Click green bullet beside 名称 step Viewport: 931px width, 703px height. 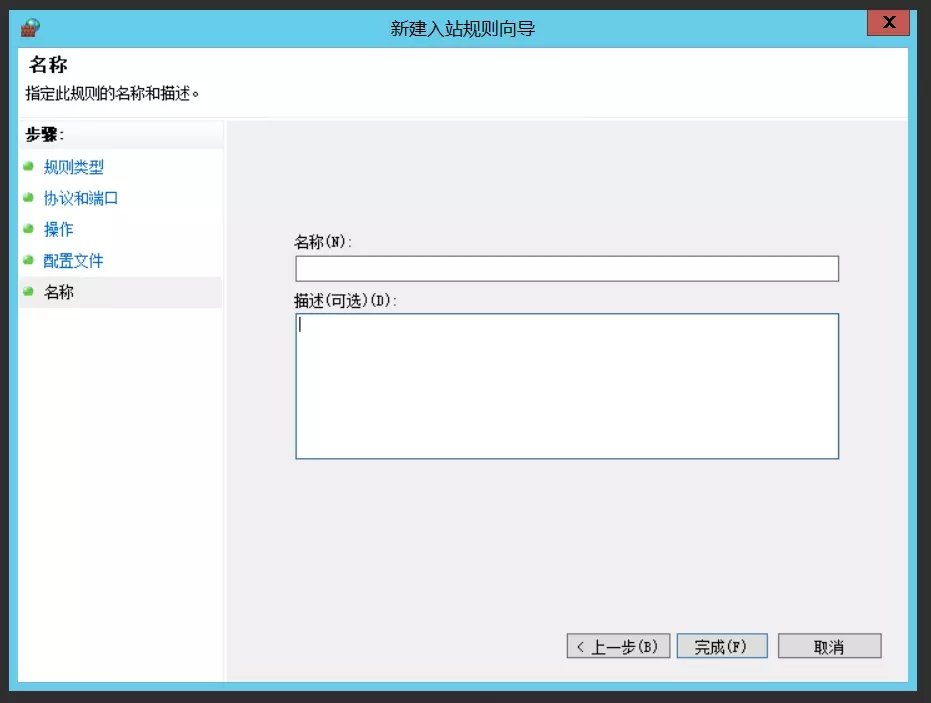click(x=29, y=291)
